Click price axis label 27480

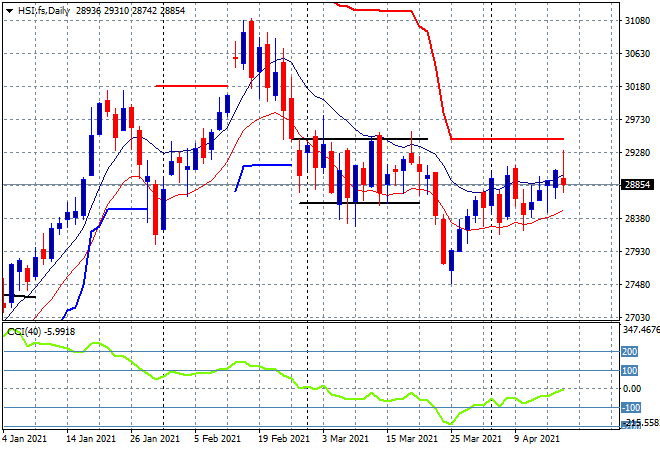click(638, 285)
